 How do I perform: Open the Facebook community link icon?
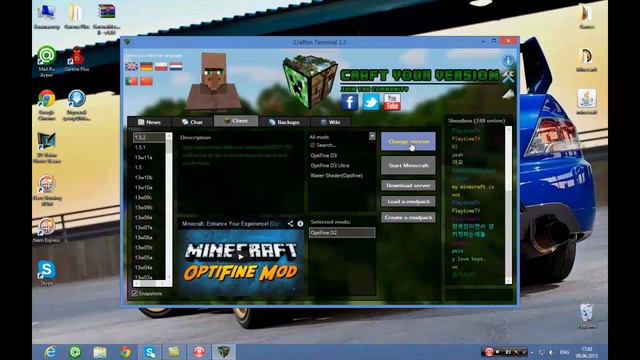(x=350, y=102)
